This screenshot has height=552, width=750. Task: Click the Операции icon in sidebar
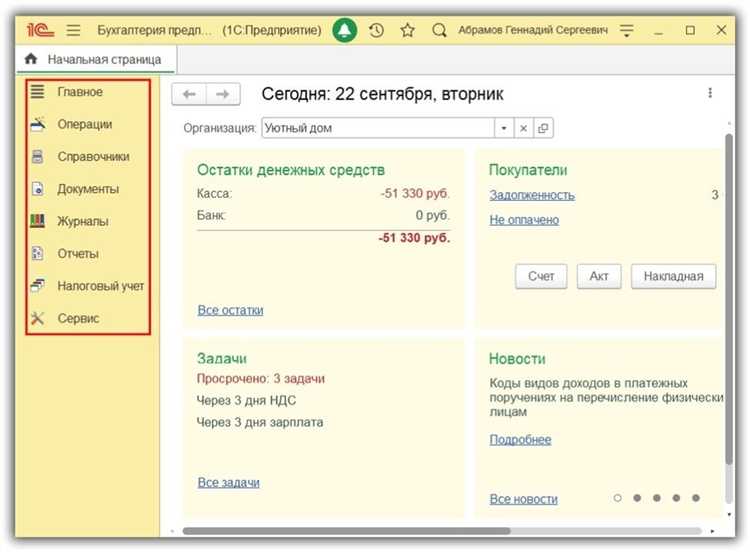[x=38, y=124]
